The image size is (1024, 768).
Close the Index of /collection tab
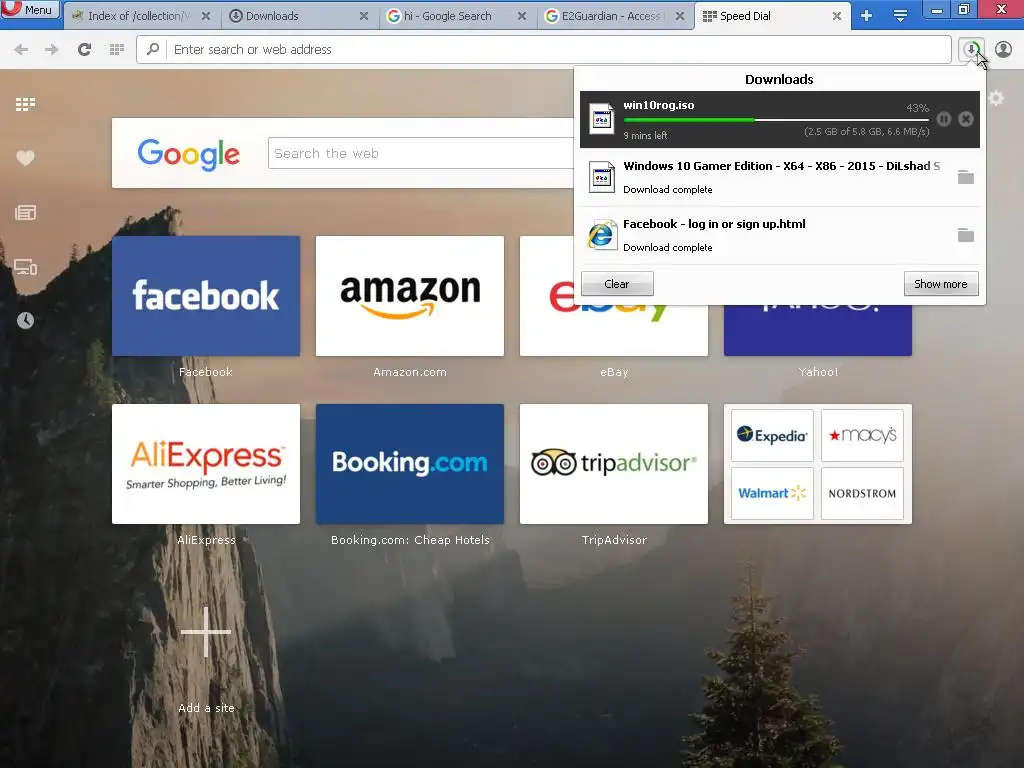(206, 16)
